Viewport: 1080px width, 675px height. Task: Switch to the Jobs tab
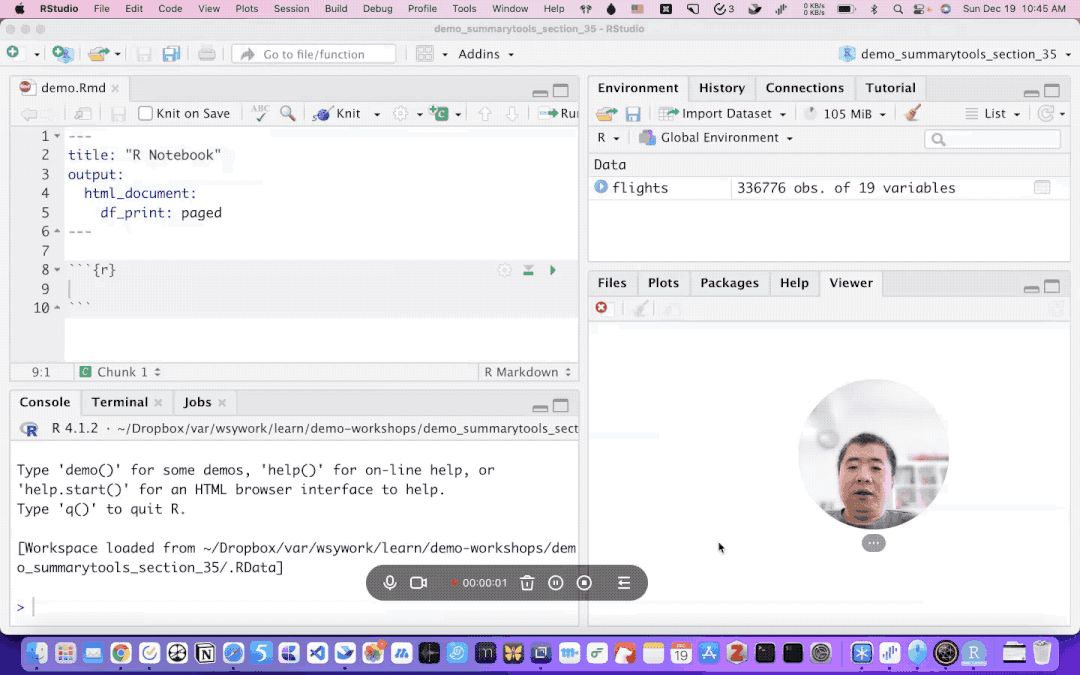[197, 402]
